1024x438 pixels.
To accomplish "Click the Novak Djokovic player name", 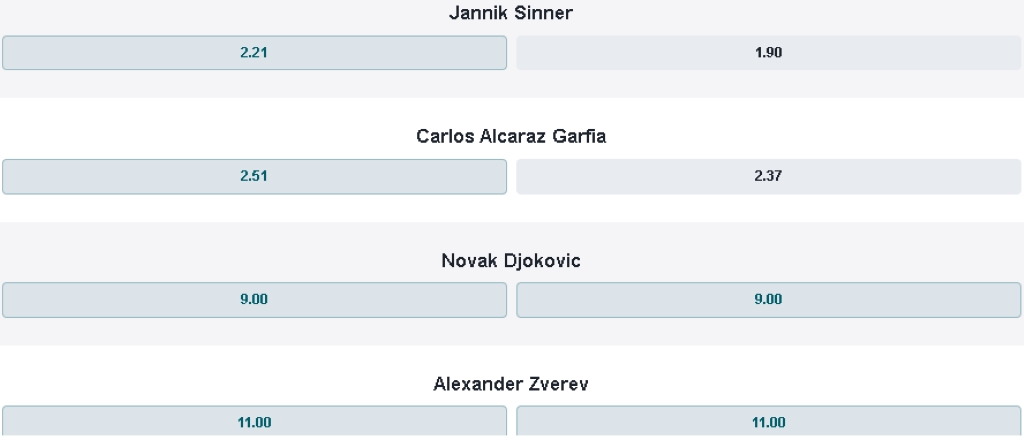I will [x=511, y=260].
